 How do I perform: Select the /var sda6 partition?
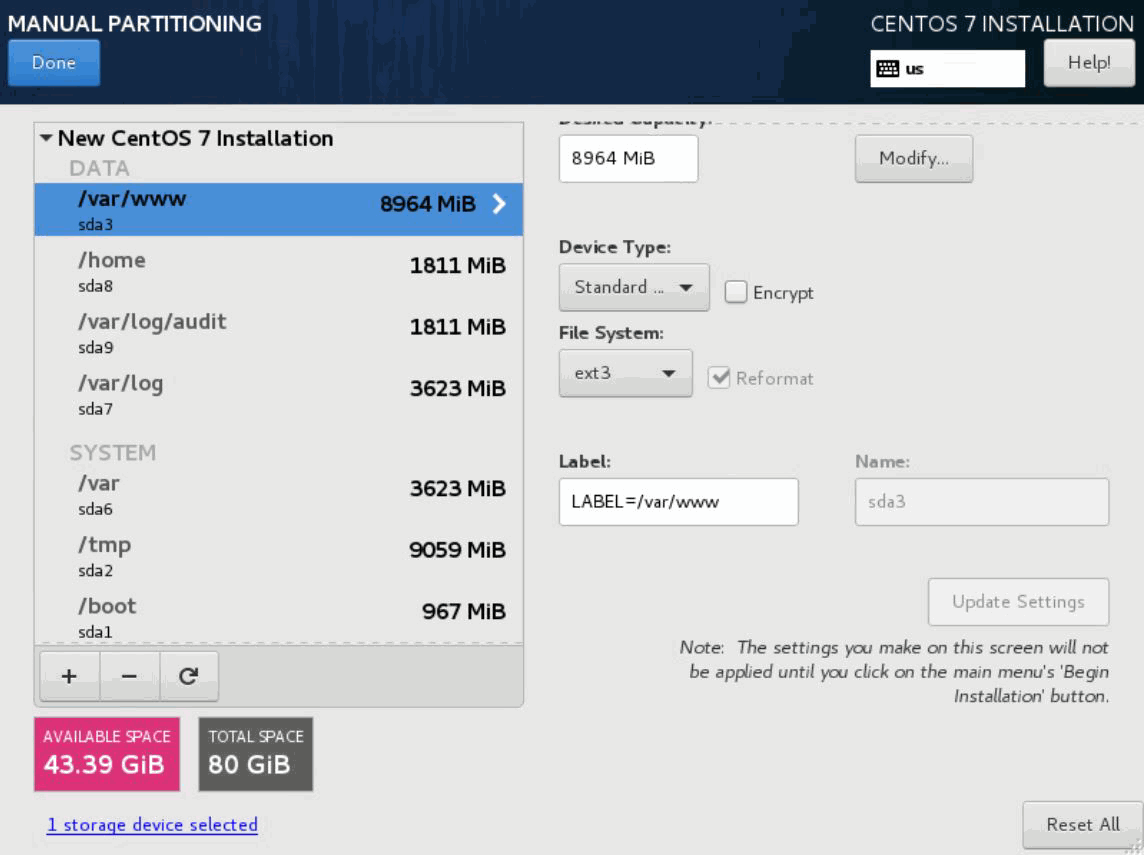279,495
